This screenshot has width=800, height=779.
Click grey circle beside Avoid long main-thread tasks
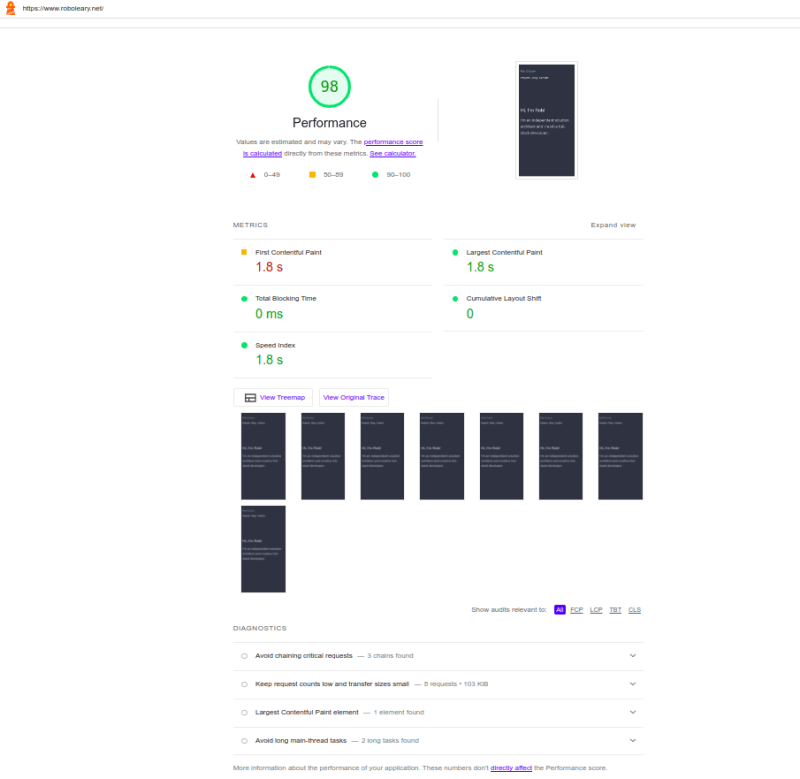click(244, 741)
